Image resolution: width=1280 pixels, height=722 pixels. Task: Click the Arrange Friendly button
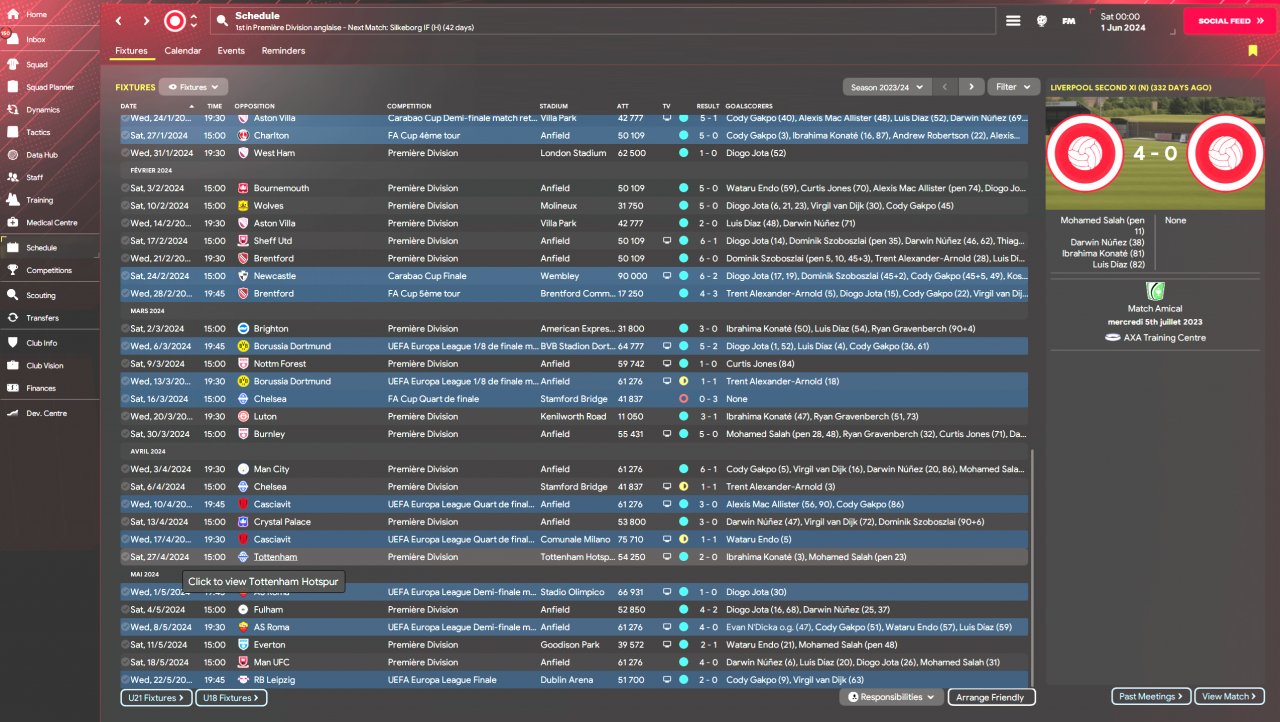click(x=992, y=697)
